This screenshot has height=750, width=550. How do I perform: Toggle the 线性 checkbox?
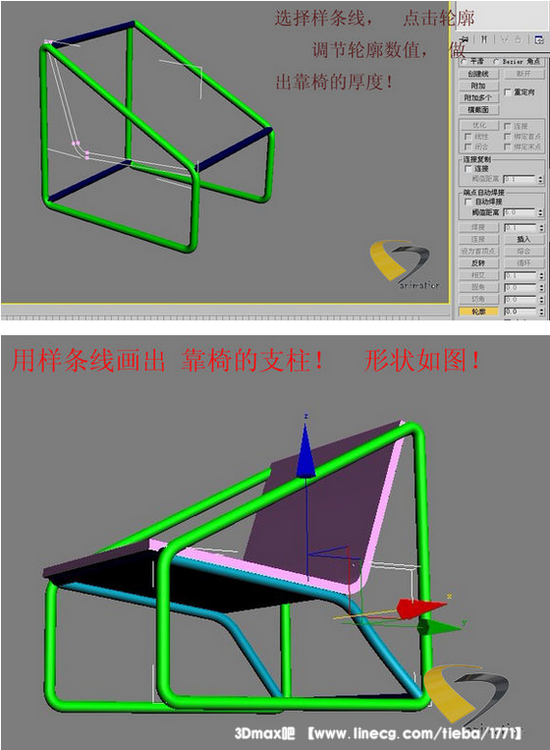[x=467, y=137]
